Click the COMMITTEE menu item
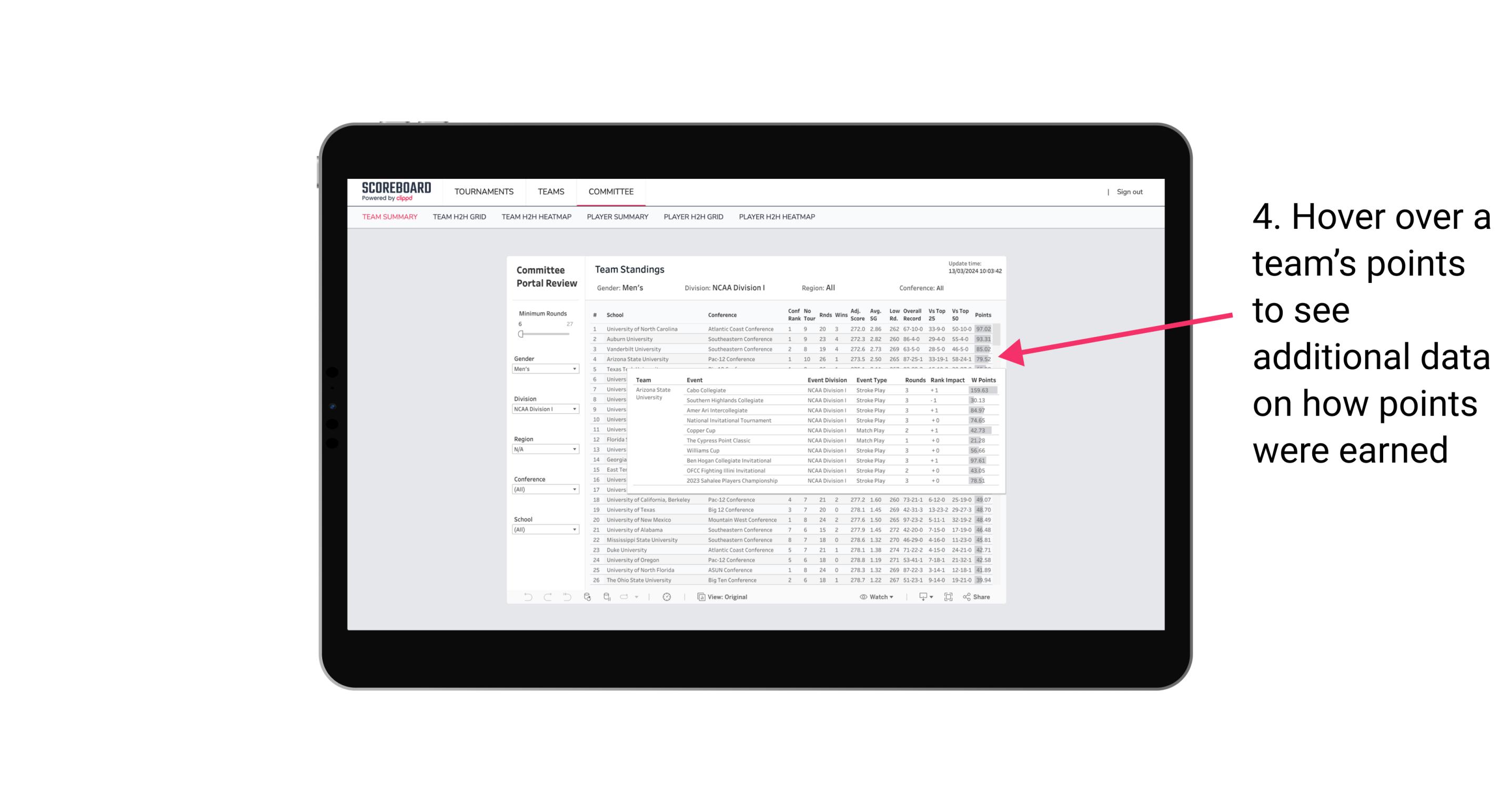The image size is (1510, 812). pyautogui.click(x=611, y=191)
